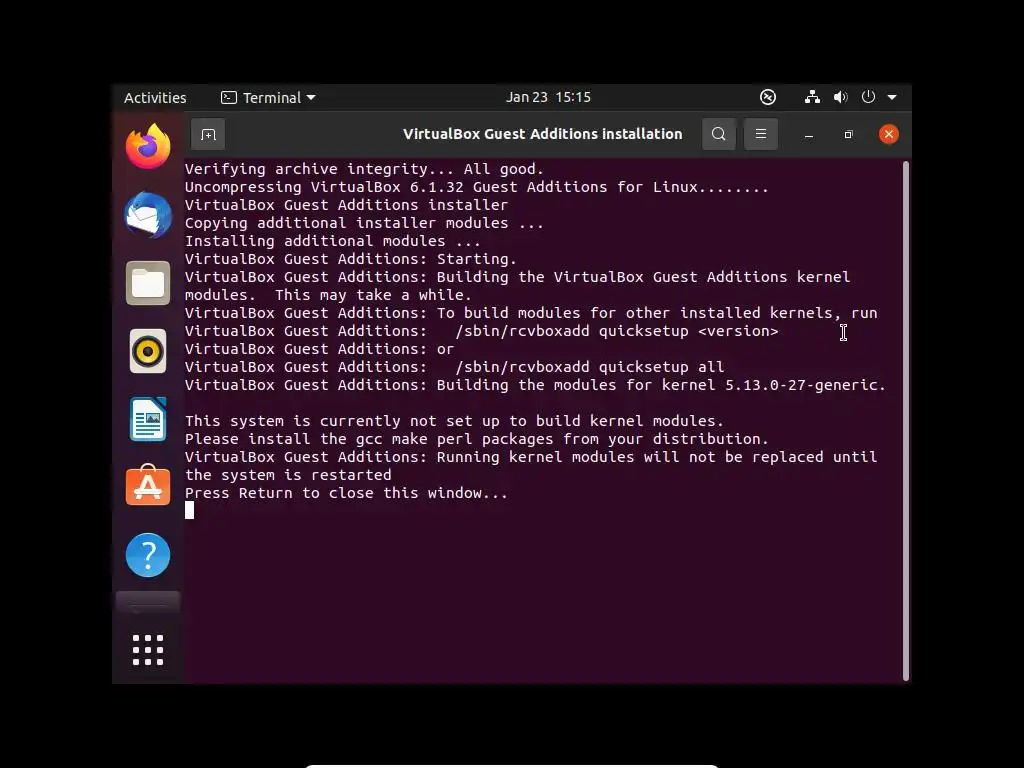Open the Terminal app menu dropdown
Image resolution: width=1024 pixels, height=768 pixels.
tap(268, 98)
